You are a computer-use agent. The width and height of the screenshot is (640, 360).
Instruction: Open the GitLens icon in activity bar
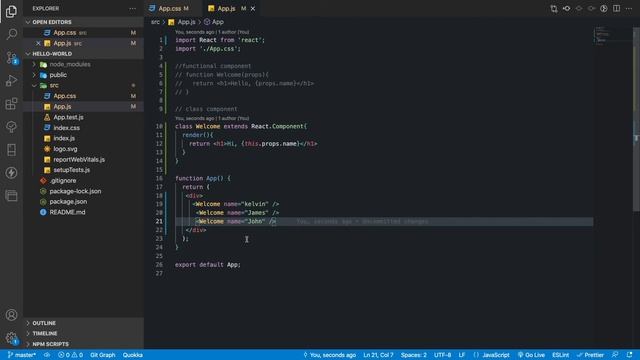[11, 127]
